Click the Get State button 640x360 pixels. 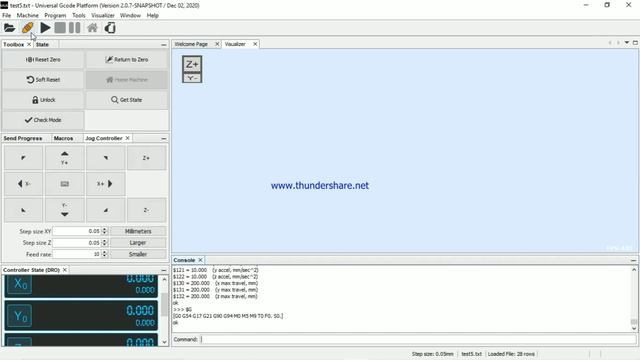pyautogui.click(x=127, y=100)
